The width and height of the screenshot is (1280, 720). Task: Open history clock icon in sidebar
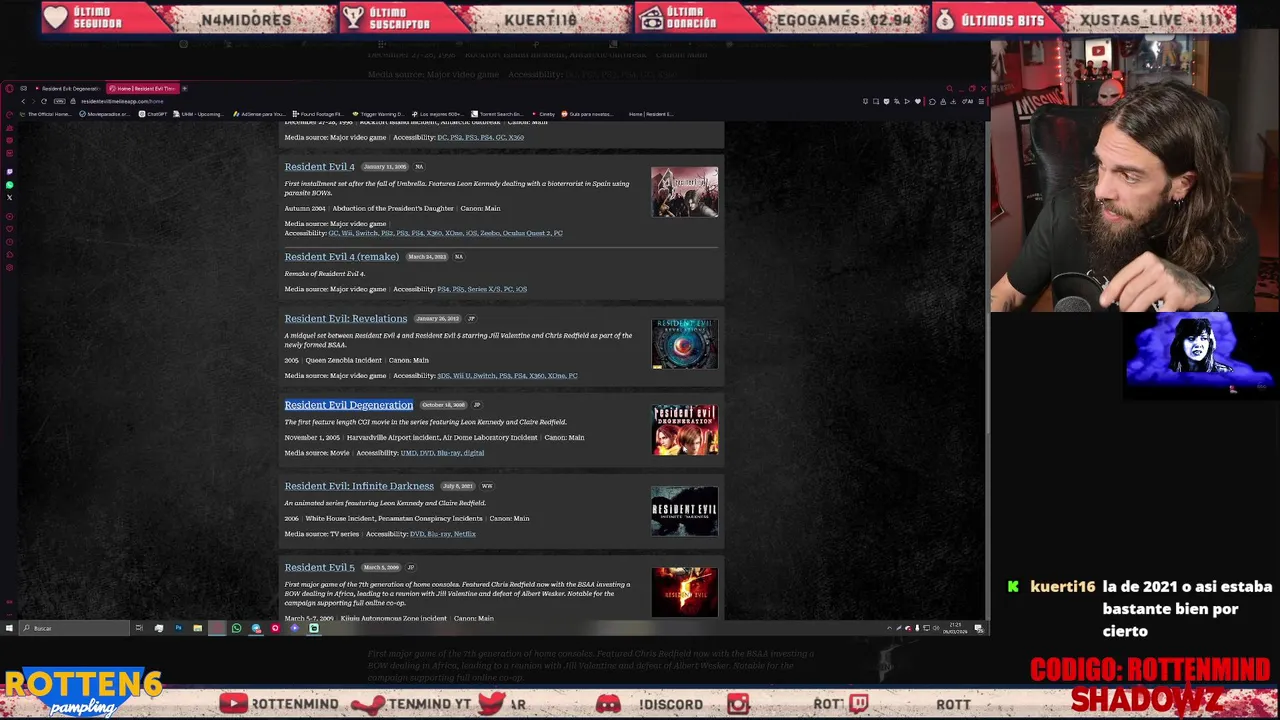(10, 242)
